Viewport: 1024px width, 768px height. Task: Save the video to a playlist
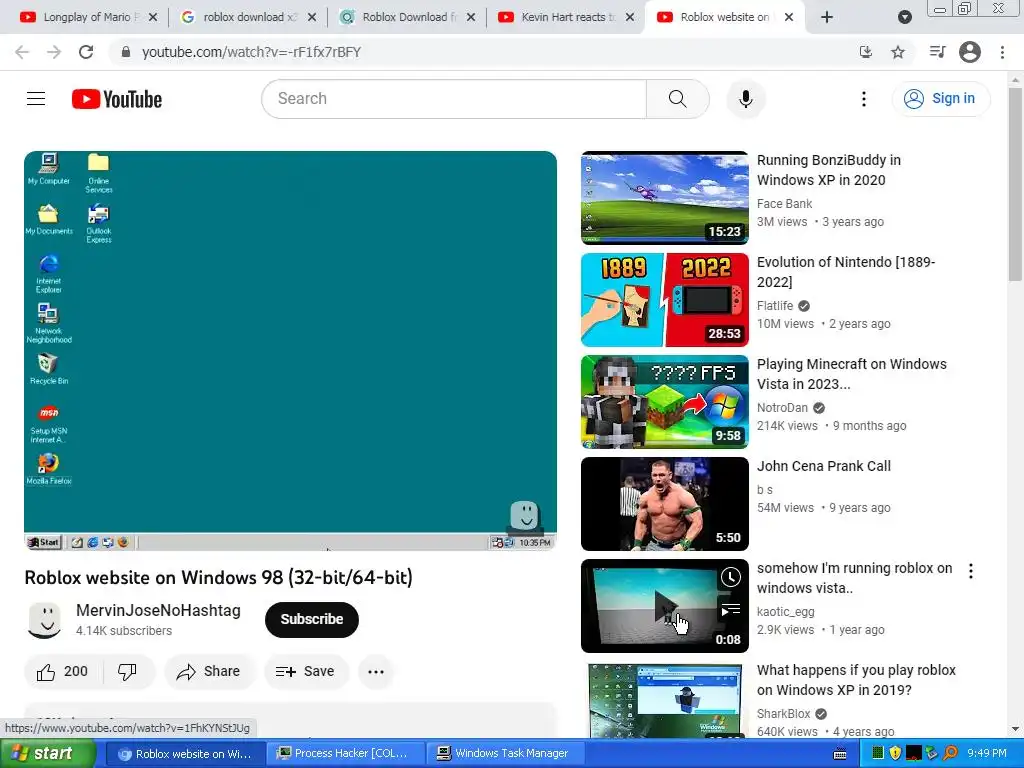[306, 671]
